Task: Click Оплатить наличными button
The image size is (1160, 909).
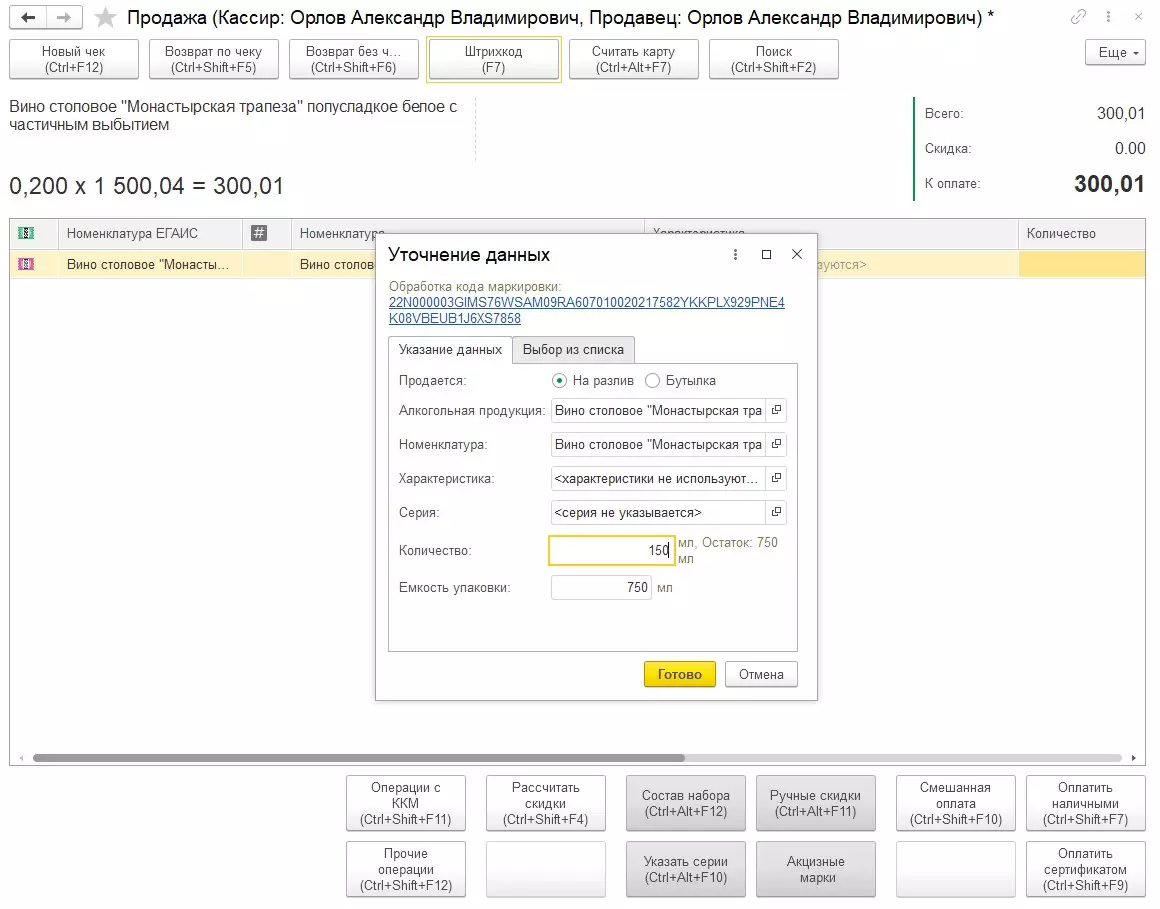Action: (1085, 803)
